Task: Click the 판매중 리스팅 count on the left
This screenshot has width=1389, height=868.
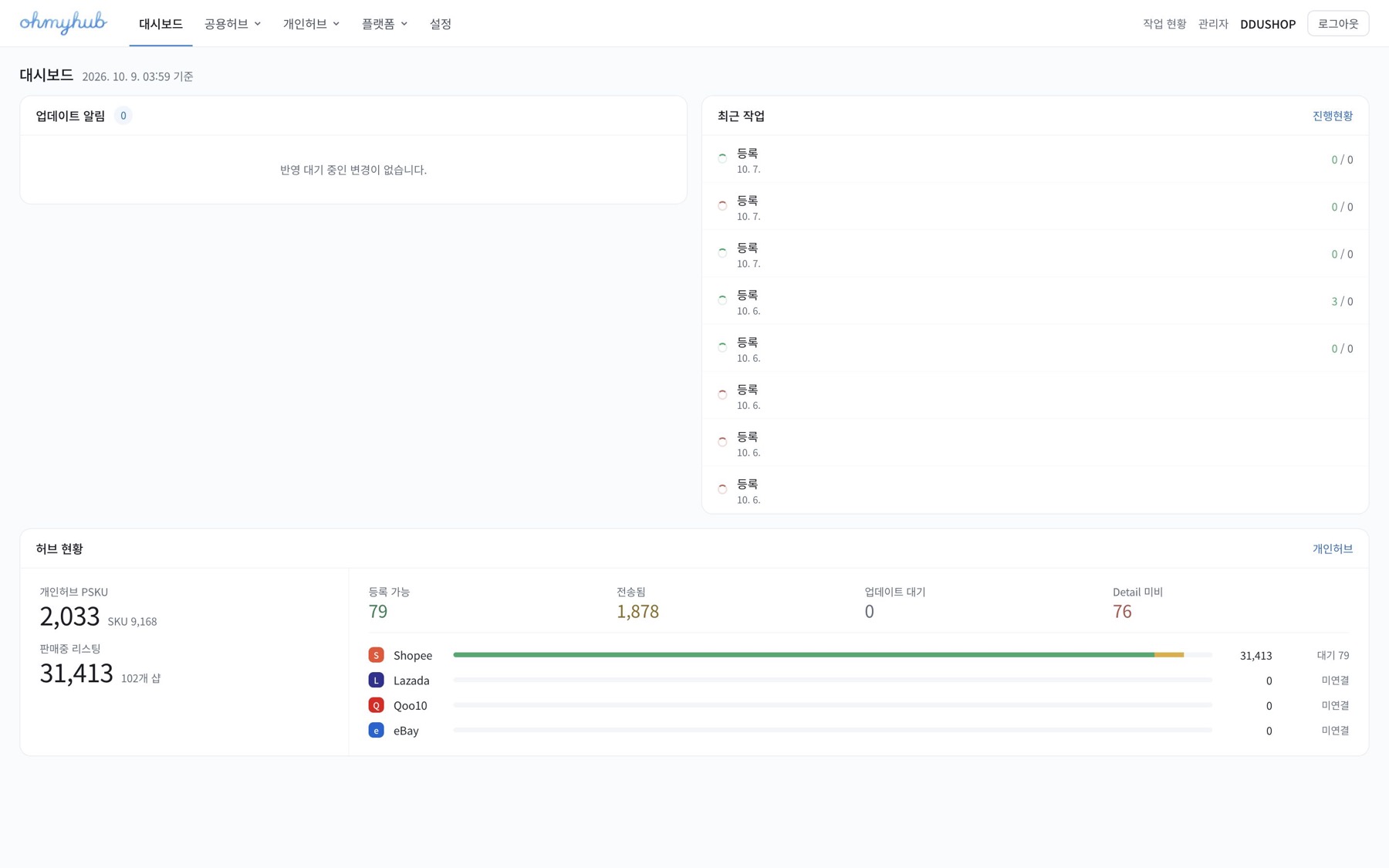Action: [x=76, y=674]
